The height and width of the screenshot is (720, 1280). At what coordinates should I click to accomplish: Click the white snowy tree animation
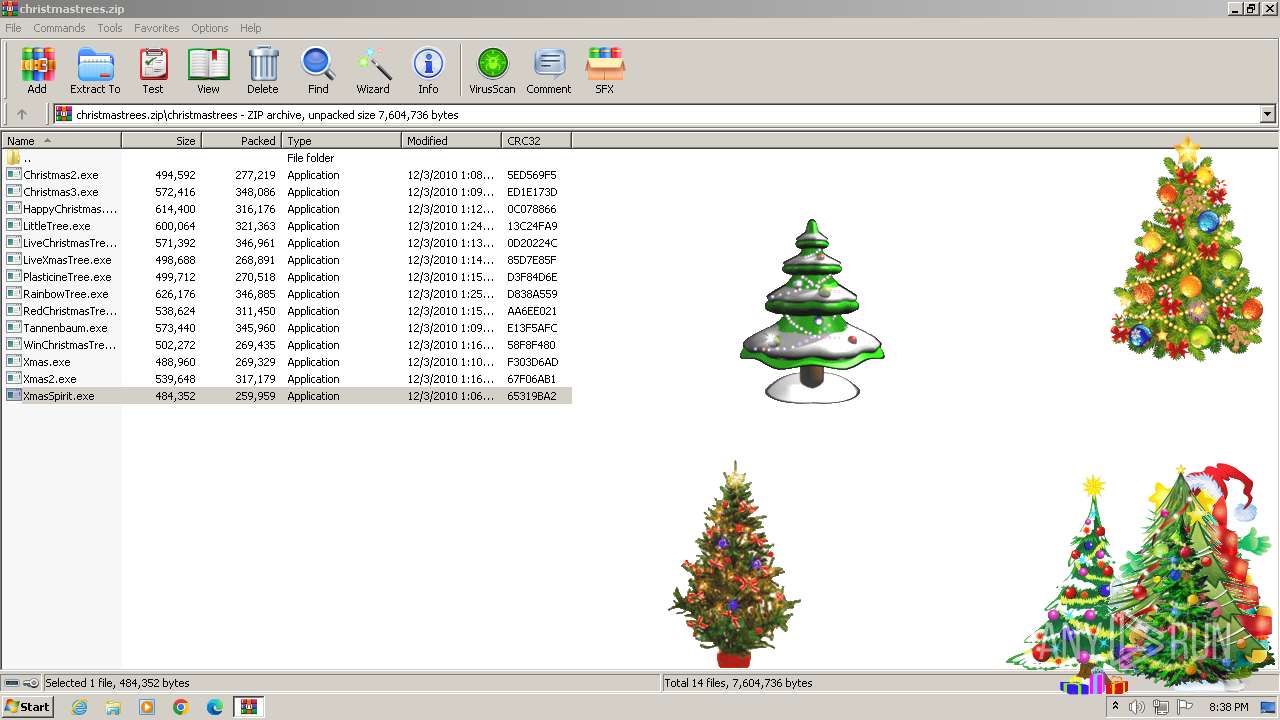[812, 311]
